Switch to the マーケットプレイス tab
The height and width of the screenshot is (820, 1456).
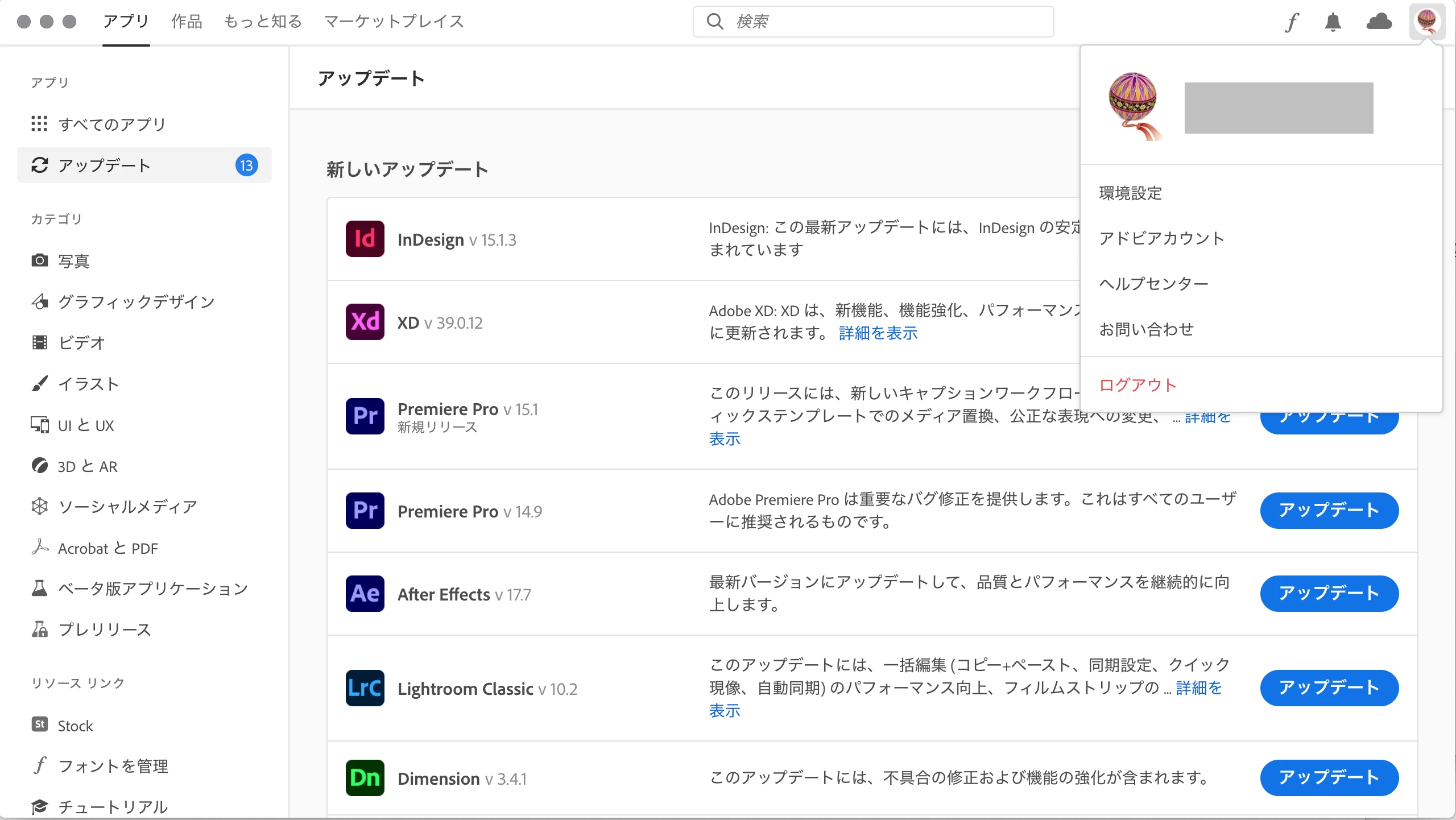point(394,22)
